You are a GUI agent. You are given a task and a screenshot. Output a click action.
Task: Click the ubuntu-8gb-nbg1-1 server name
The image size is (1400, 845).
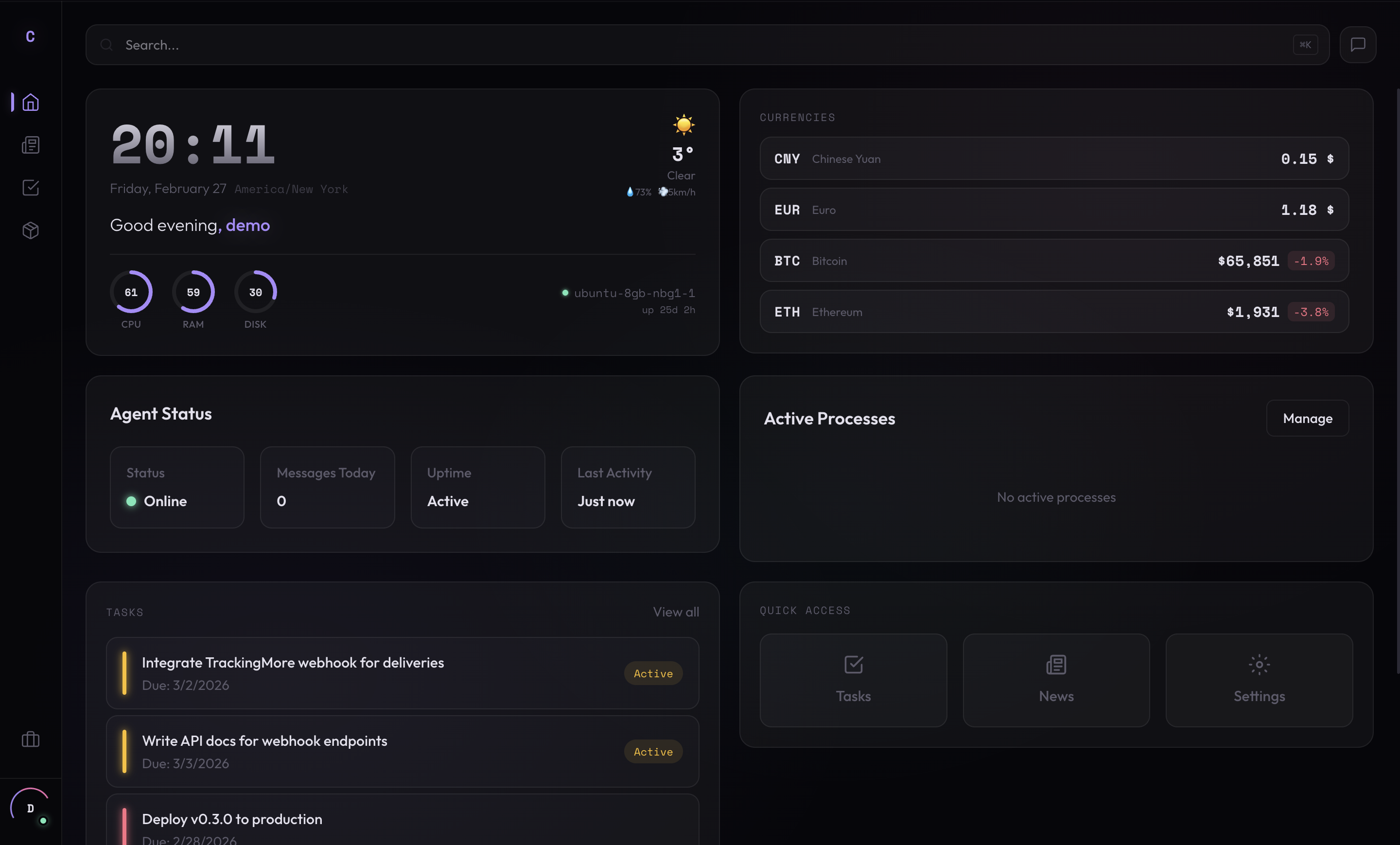coord(634,293)
